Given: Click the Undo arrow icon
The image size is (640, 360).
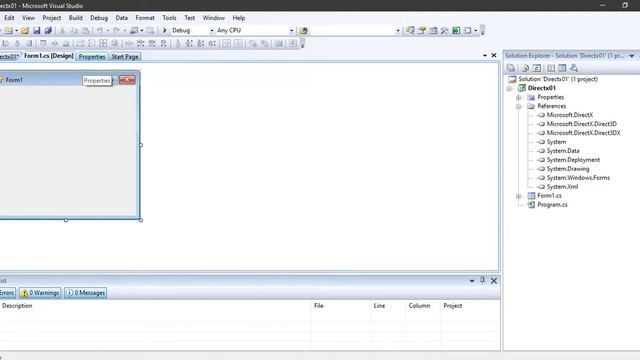Looking at the screenshot, I should 100,31.
